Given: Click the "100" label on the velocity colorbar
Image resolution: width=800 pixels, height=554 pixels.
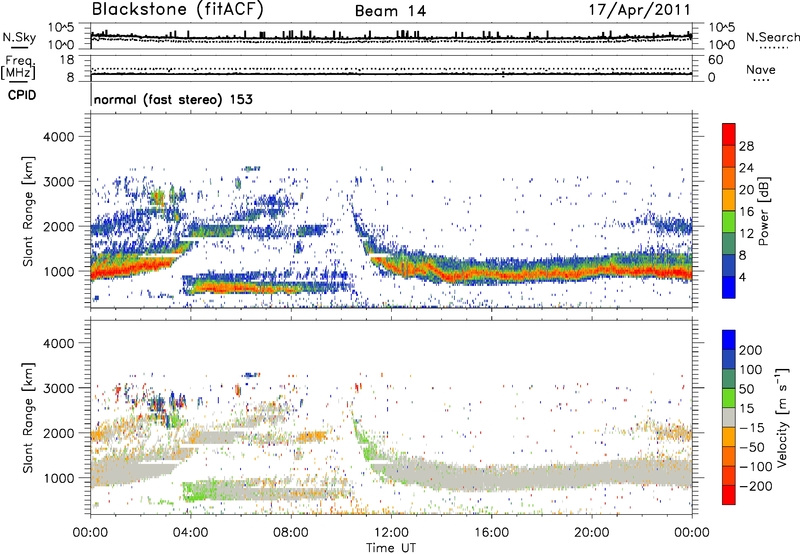Looking at the screenshot, I should click(x=751, y=370).
